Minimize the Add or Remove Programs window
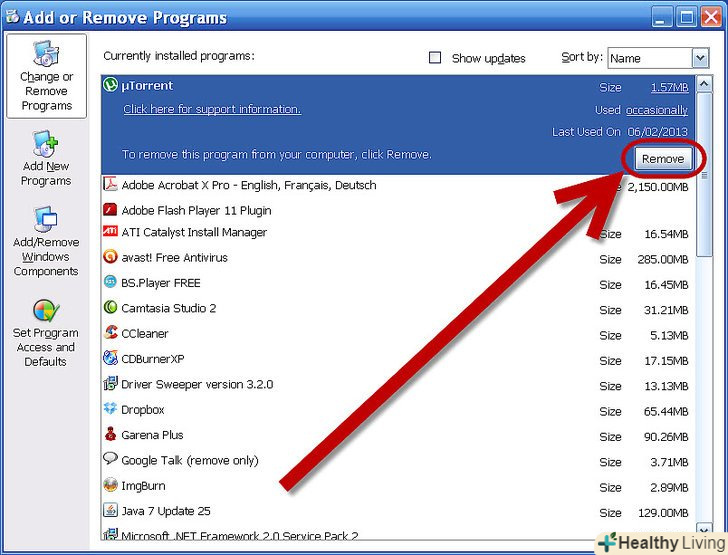Viewport: 728px width, 555px height. 662,18
